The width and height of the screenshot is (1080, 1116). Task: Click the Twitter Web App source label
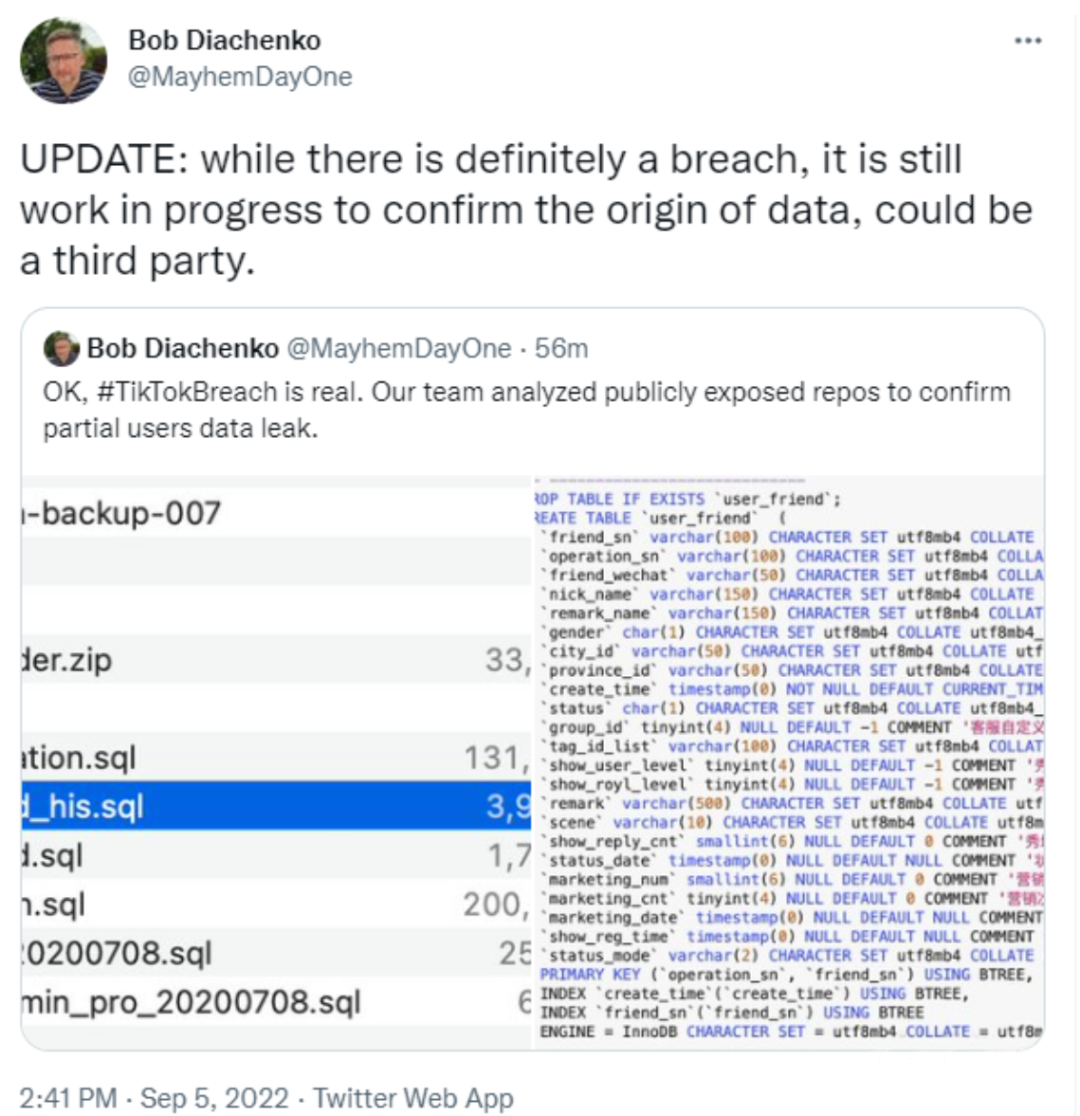click(413, 1097)
